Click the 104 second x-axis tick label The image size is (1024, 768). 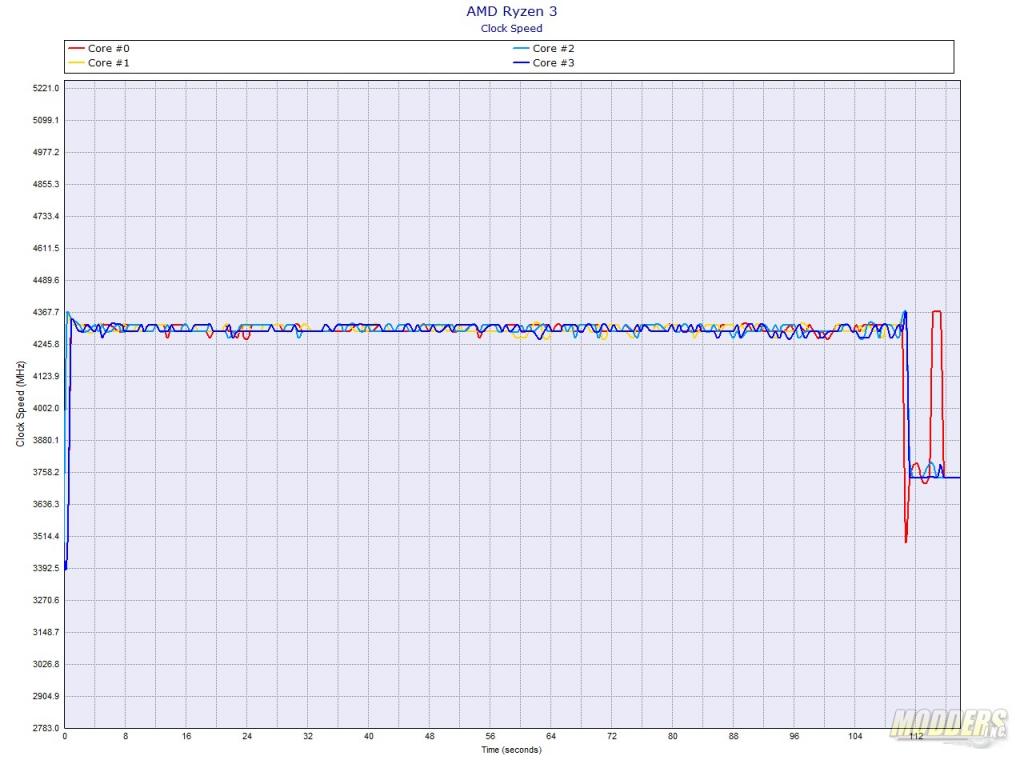click(x=855, y=736)
